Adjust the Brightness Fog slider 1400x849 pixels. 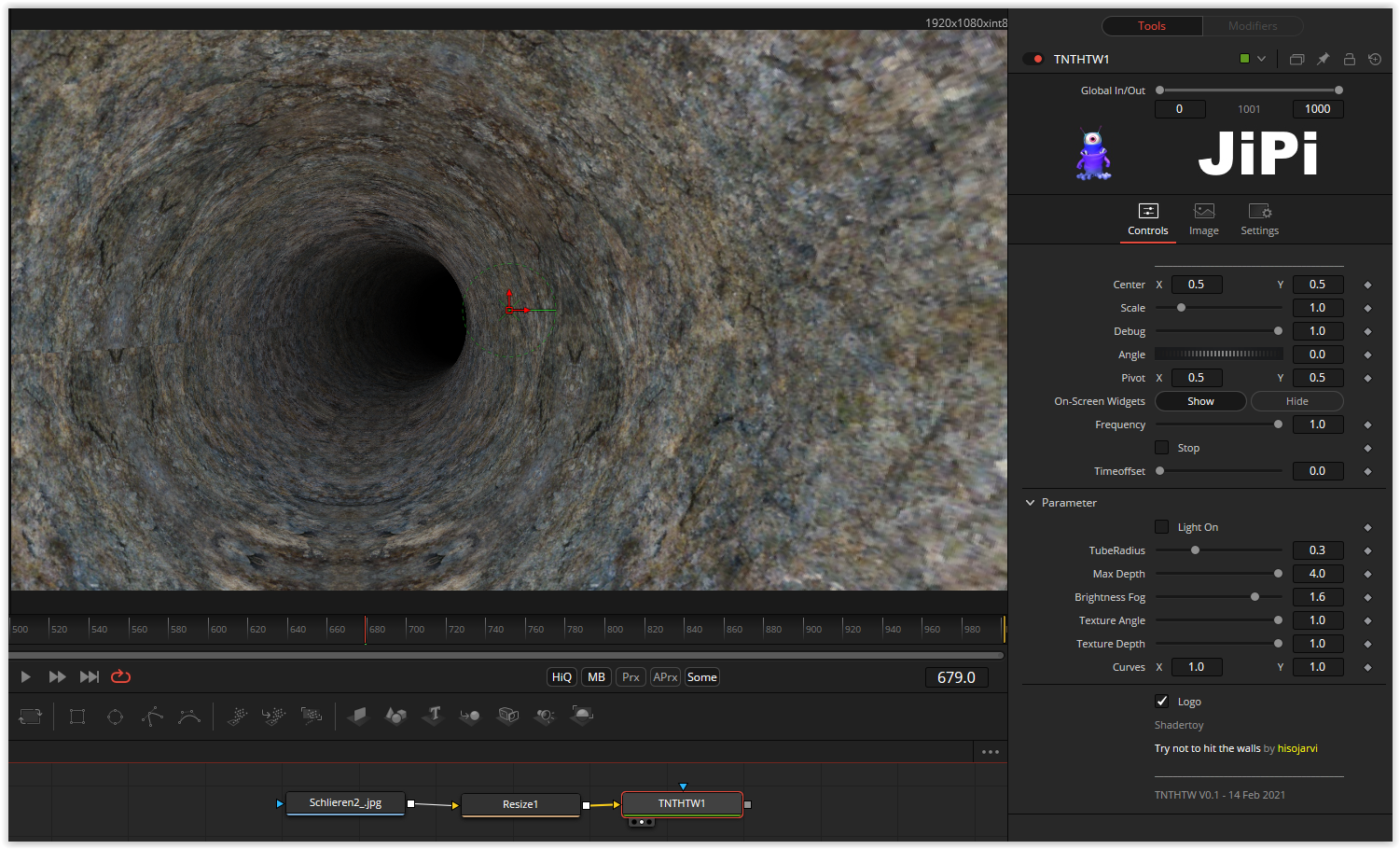point(1218,597)
